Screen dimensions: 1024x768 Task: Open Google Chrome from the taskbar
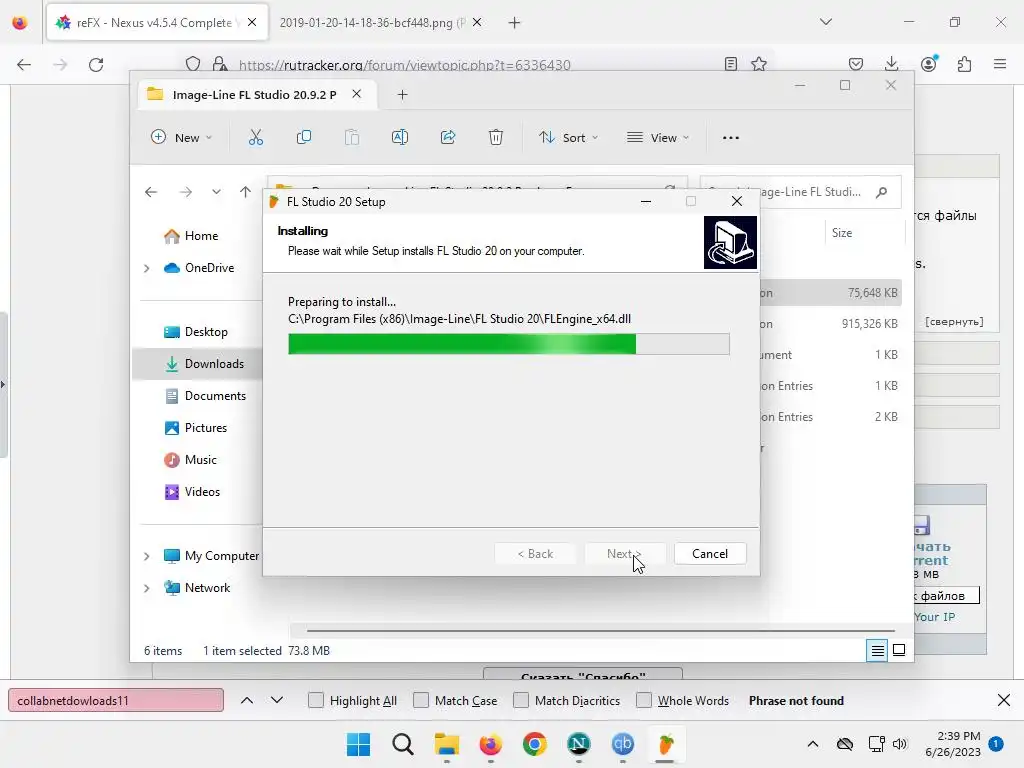point(535,744)
